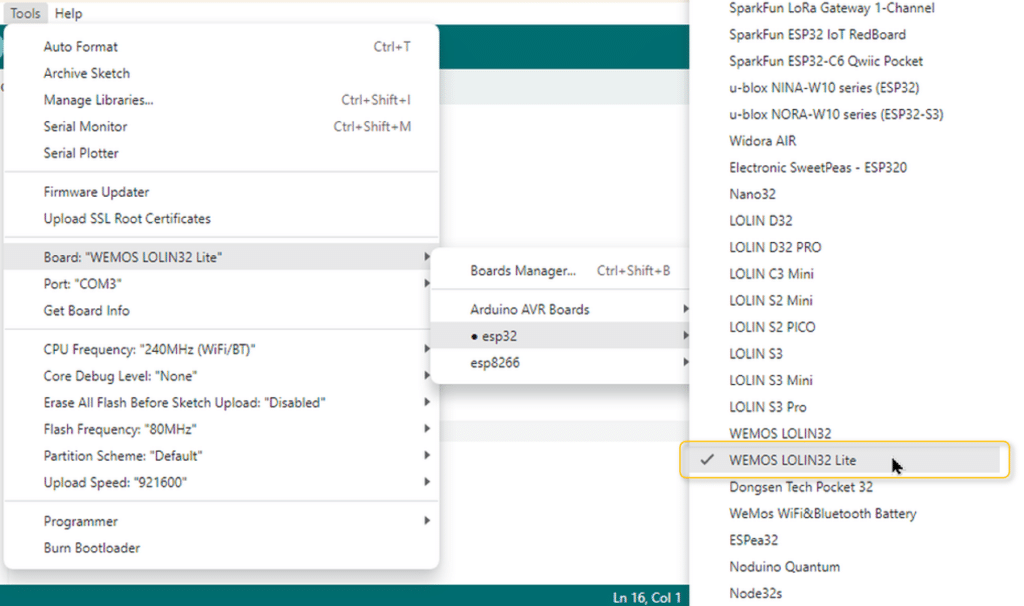The image size is (1024, 606).
Task: Click the Ln 16, Col 1 status indicator
Action: [x=647, y=598]
